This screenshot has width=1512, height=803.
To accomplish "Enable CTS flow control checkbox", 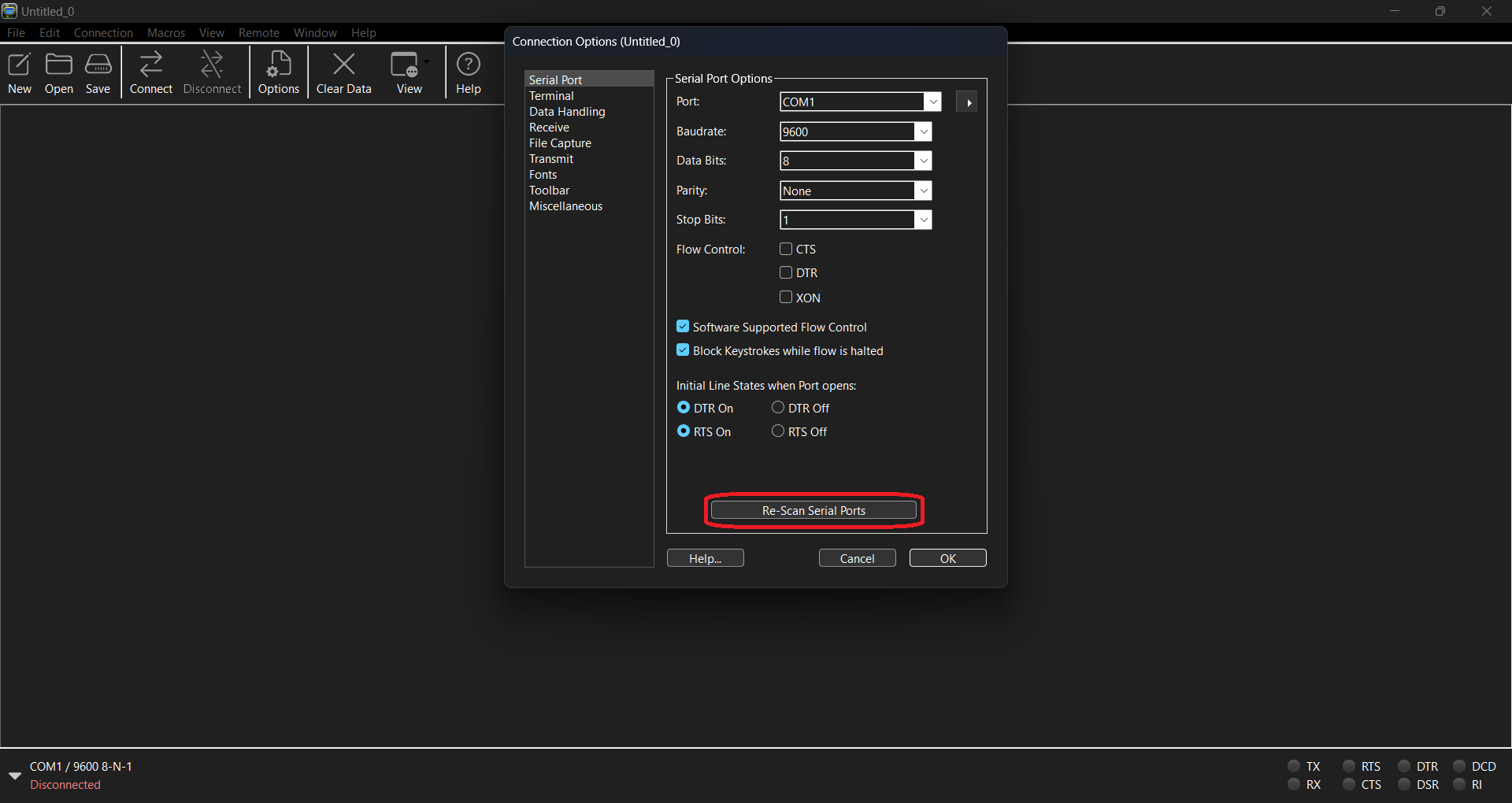I will tap(786, 249).
